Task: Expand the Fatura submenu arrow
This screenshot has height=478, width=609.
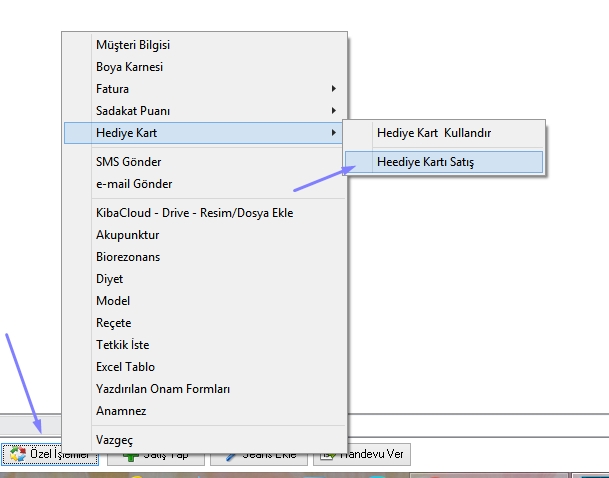Action: (x=334, y=89)
